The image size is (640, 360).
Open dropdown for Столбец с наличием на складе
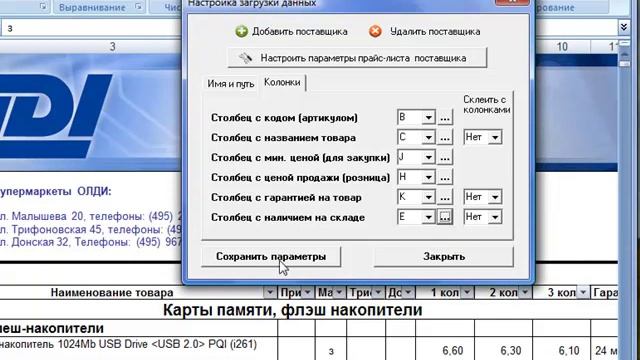(x=428, y=217)
